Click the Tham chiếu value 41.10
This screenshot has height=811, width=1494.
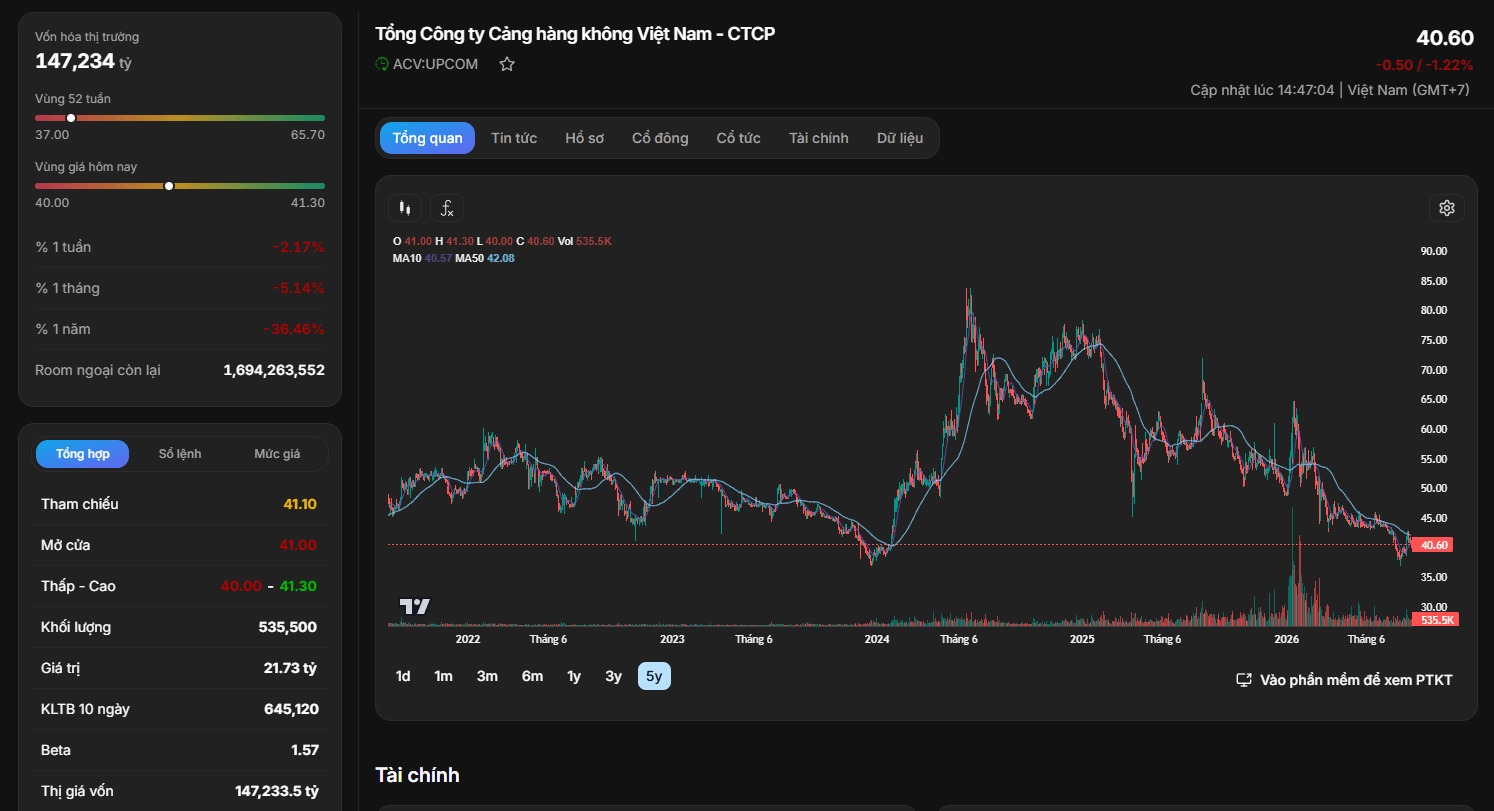point(300,504)
